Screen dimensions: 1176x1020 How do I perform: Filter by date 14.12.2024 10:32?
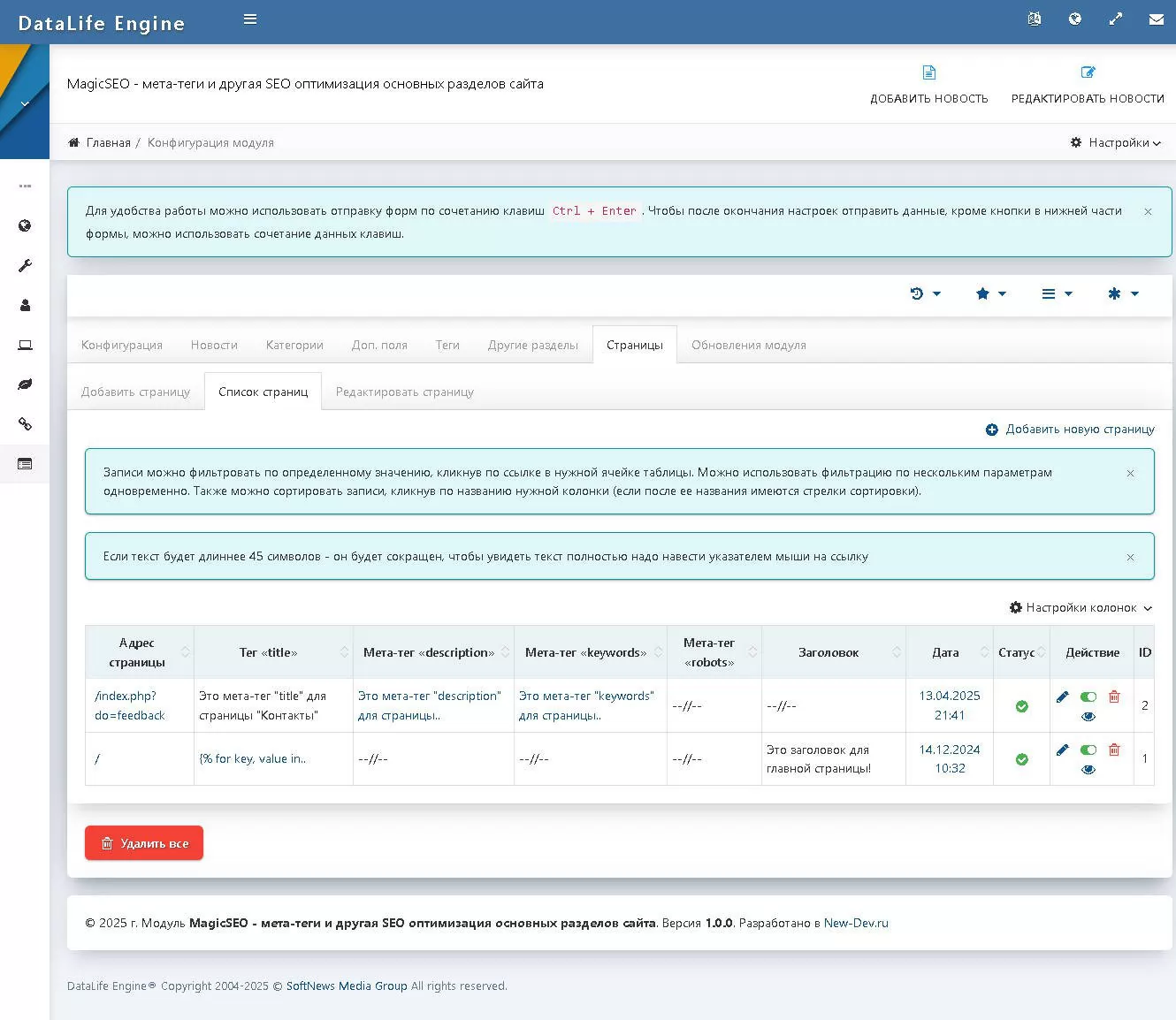[950, 759]
